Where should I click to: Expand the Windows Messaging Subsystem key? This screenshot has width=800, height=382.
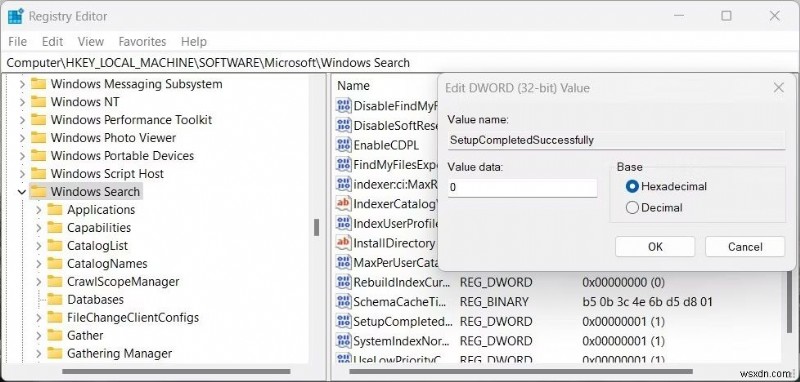[x=22, y=84]
